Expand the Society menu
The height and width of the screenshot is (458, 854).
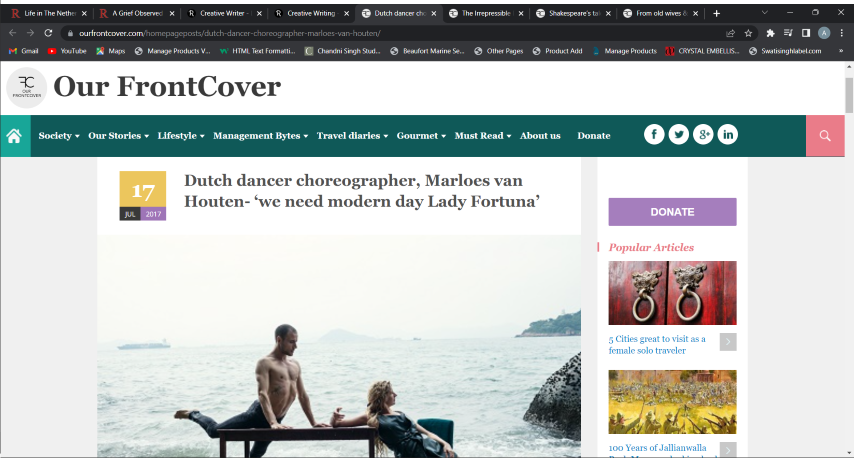coord(59,136)
